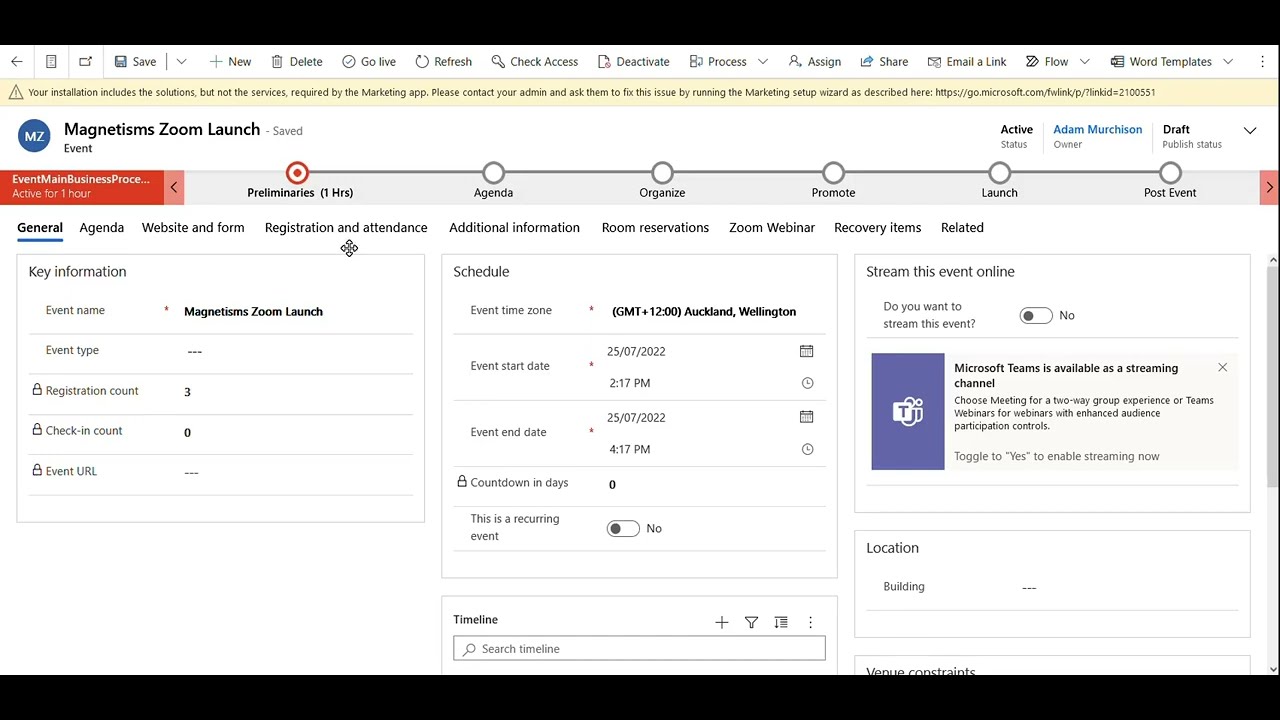Open record in new window icon
Screen dimensions: 1280x720
[x=86, y=62]
